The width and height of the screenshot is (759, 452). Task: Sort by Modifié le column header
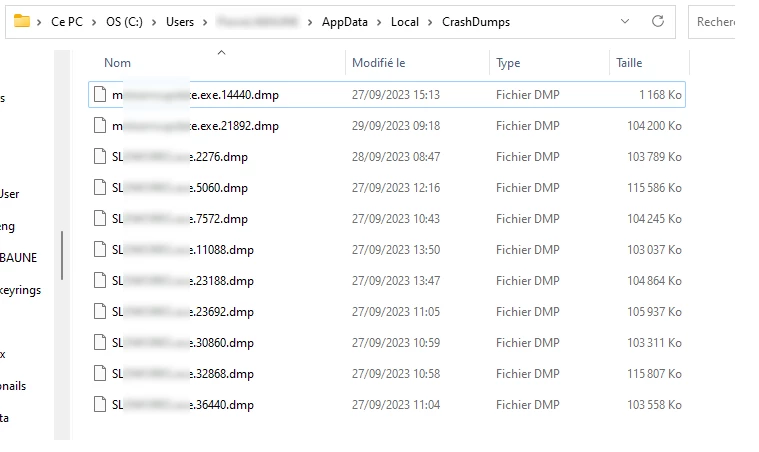point(379,63)
